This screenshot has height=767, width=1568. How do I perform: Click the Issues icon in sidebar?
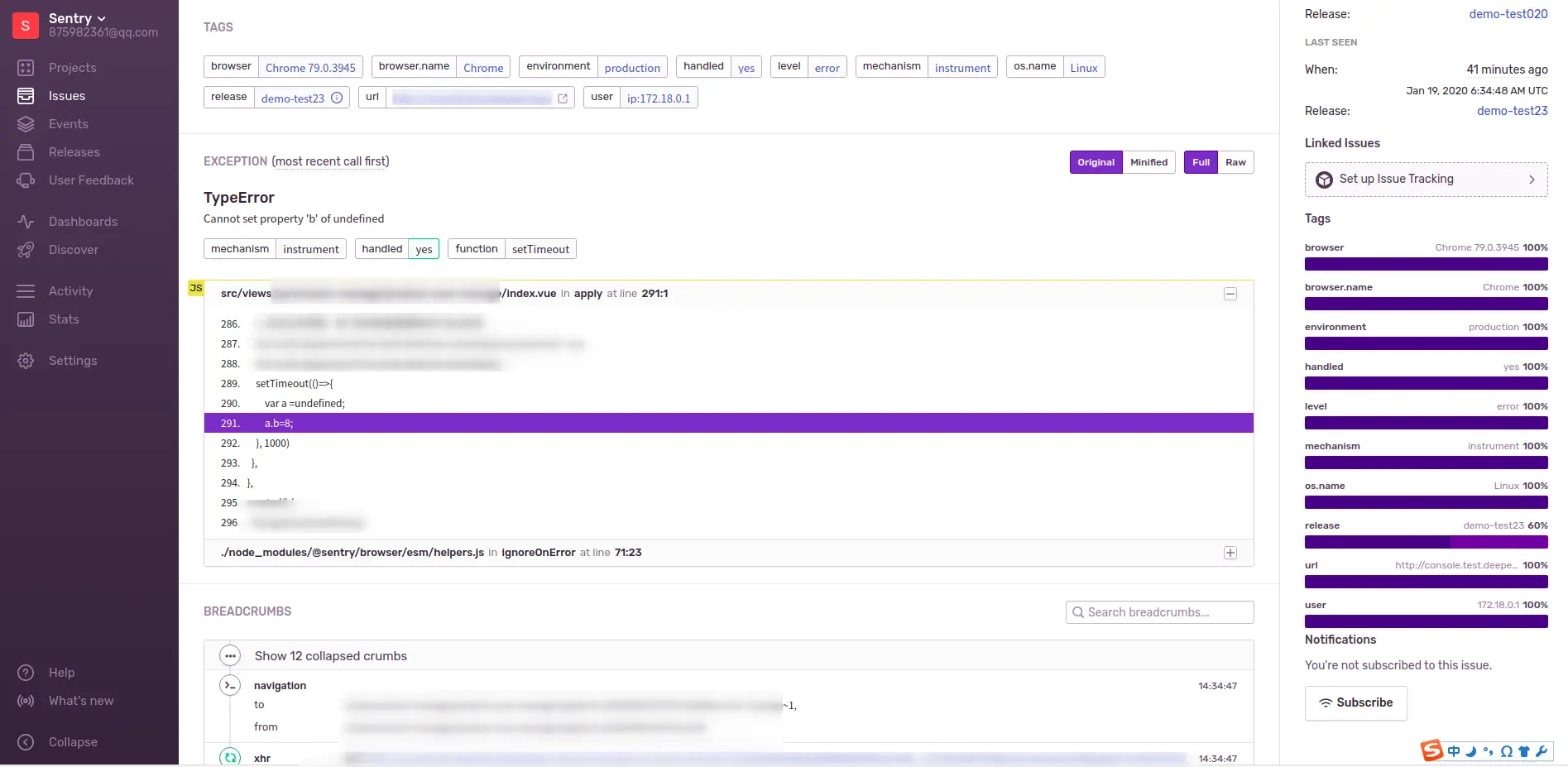pos(26,96)
